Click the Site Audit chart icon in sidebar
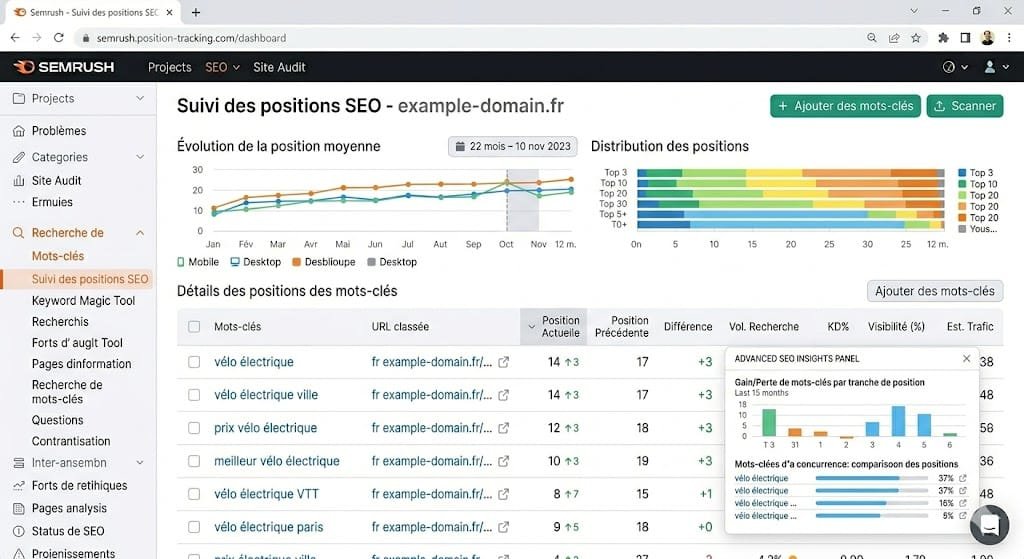 (19, 180)
